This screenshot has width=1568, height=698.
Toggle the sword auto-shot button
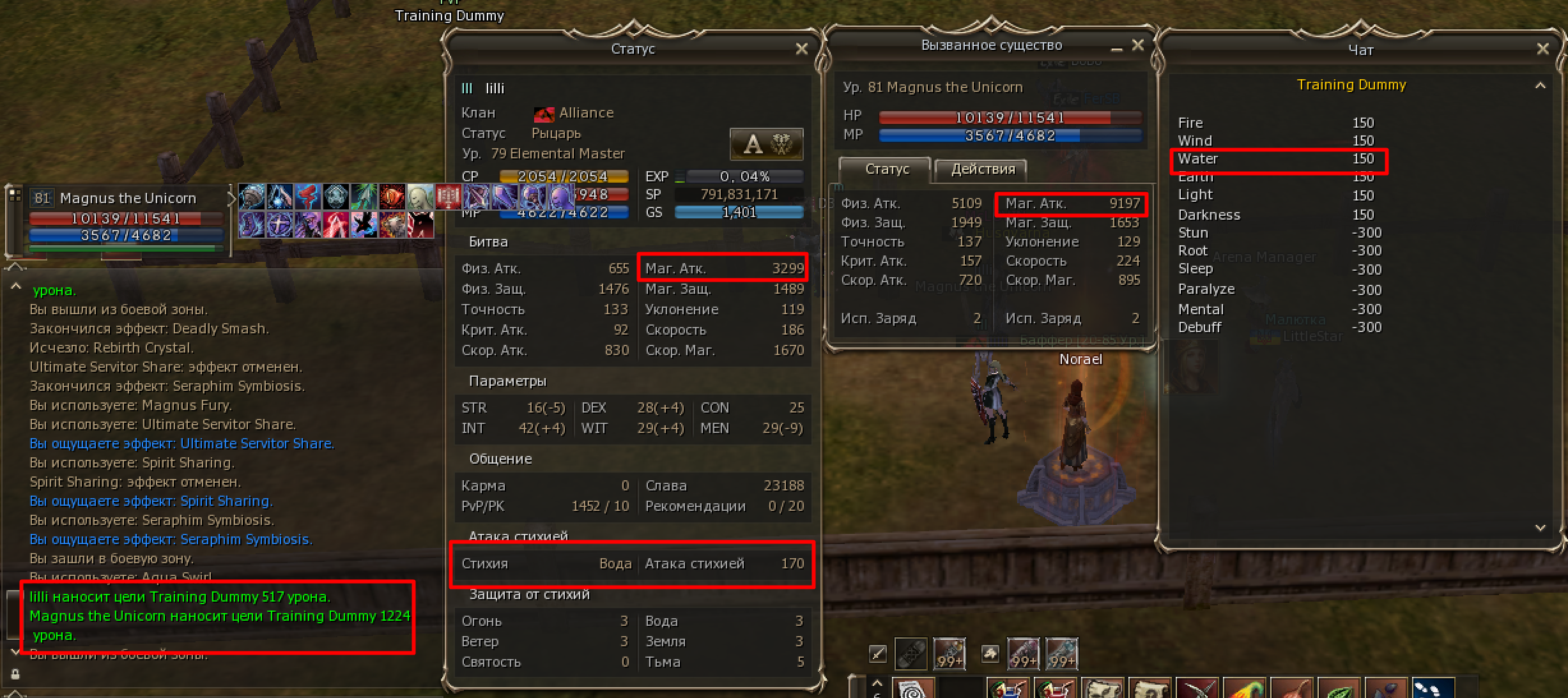pos(878,653)
